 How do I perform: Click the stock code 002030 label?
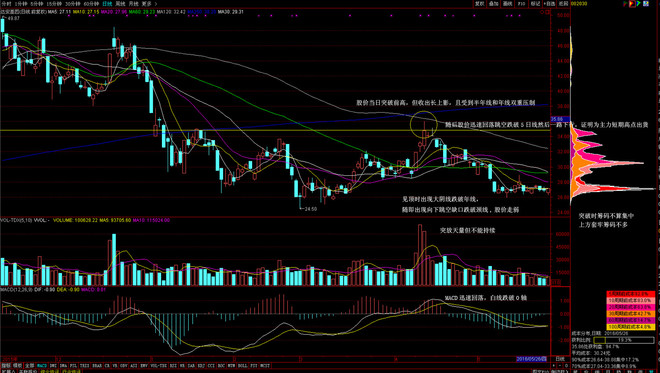coord(579,4)
